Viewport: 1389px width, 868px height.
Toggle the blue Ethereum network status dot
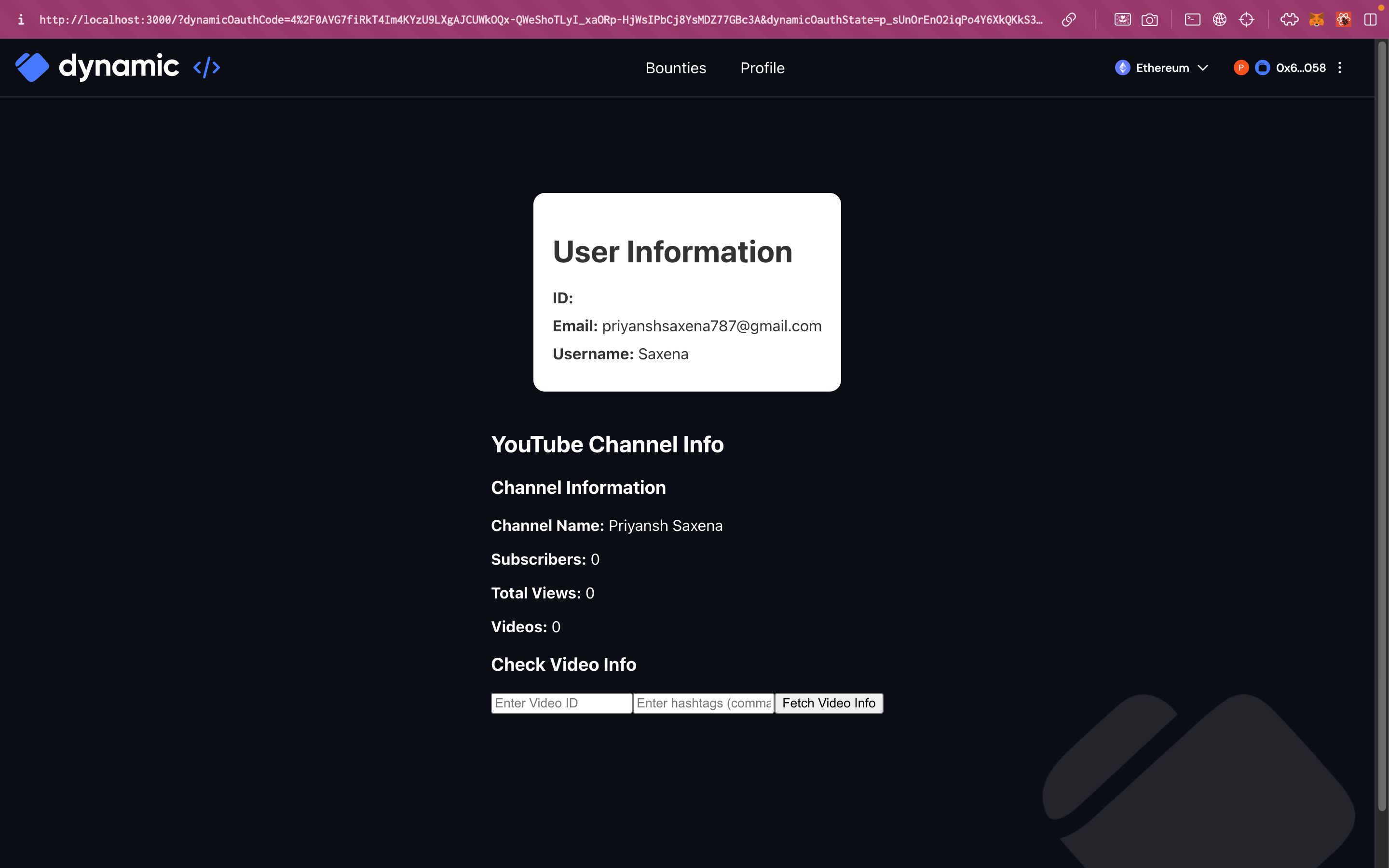coord(1121,67)
